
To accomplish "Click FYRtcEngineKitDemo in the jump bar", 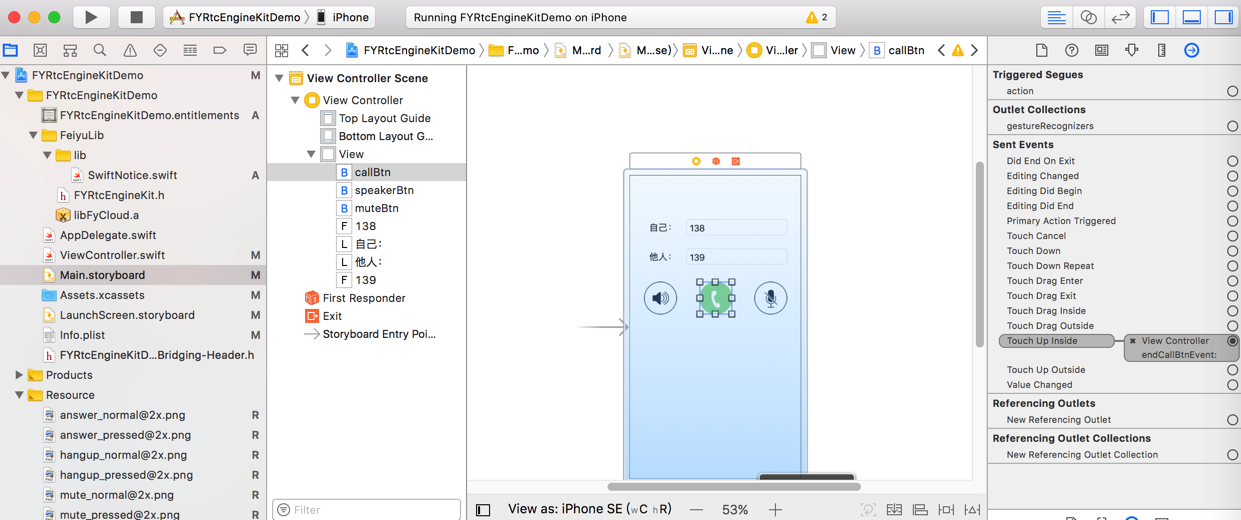I will pyautogui.click(x=410, y=50).
